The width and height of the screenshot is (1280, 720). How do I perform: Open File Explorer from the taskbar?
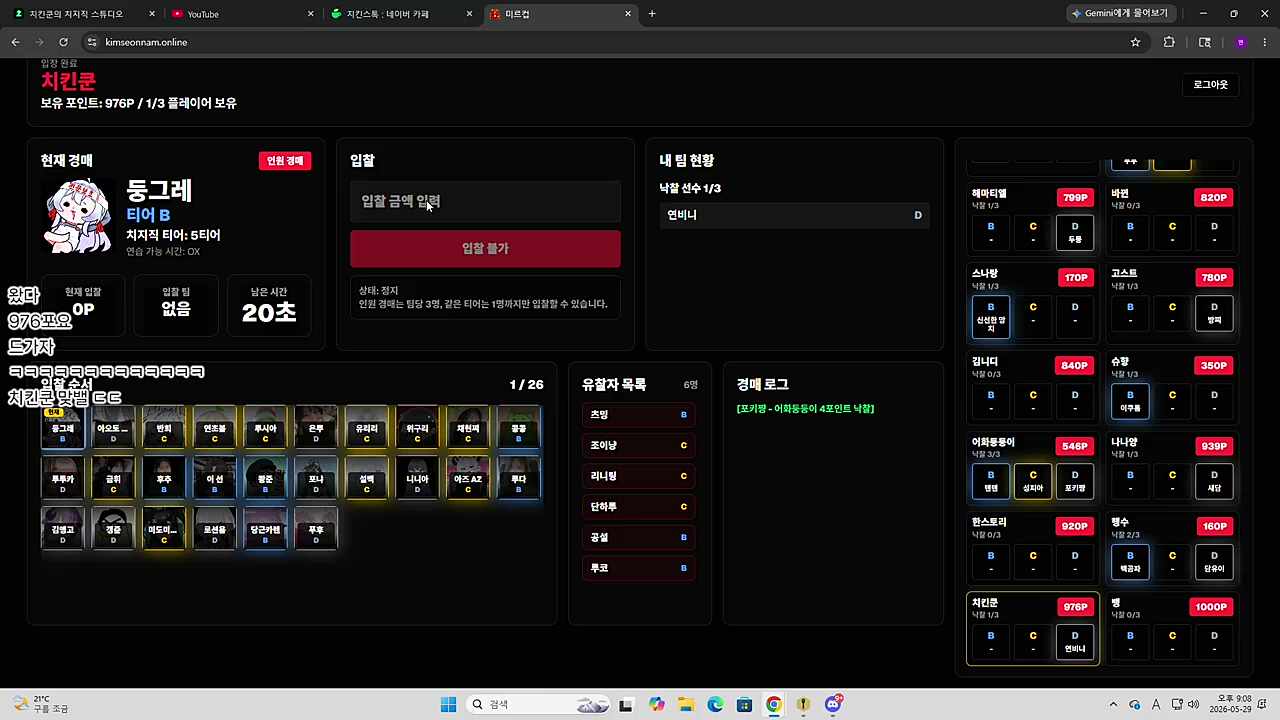pyautogui.click(x=686, y=704)
